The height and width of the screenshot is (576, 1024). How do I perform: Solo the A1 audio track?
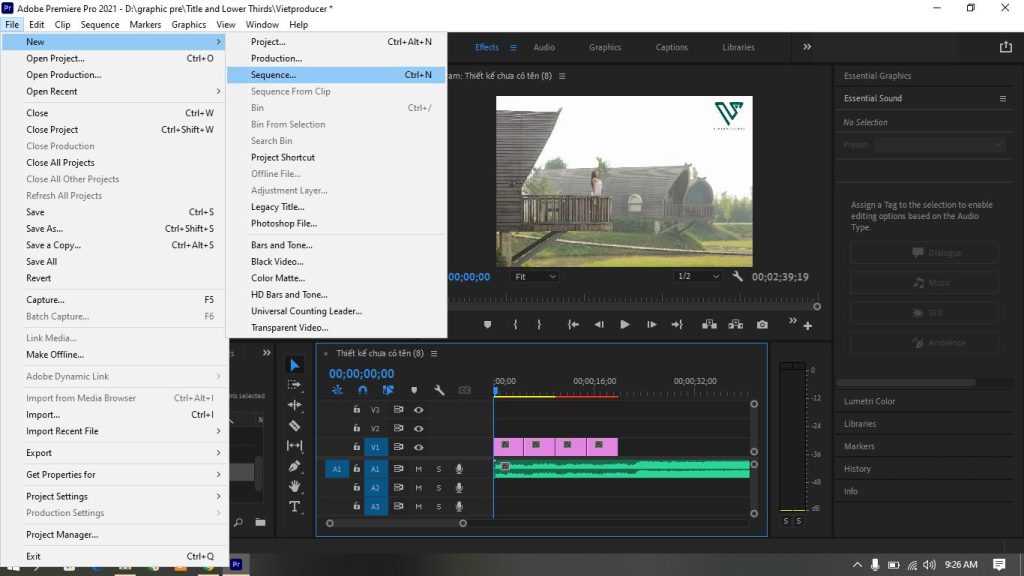pos(439,468)
